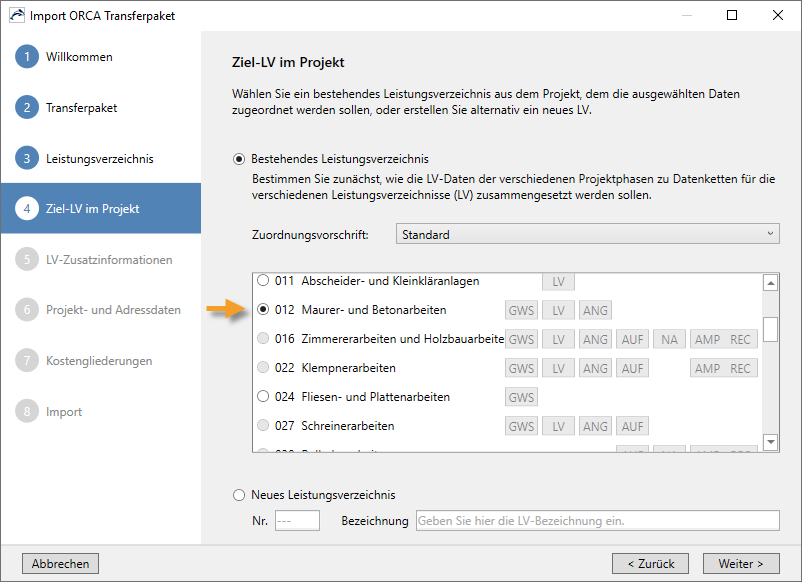Proceed with the Weiter button
Screen dimensions: 802x582
741,564
